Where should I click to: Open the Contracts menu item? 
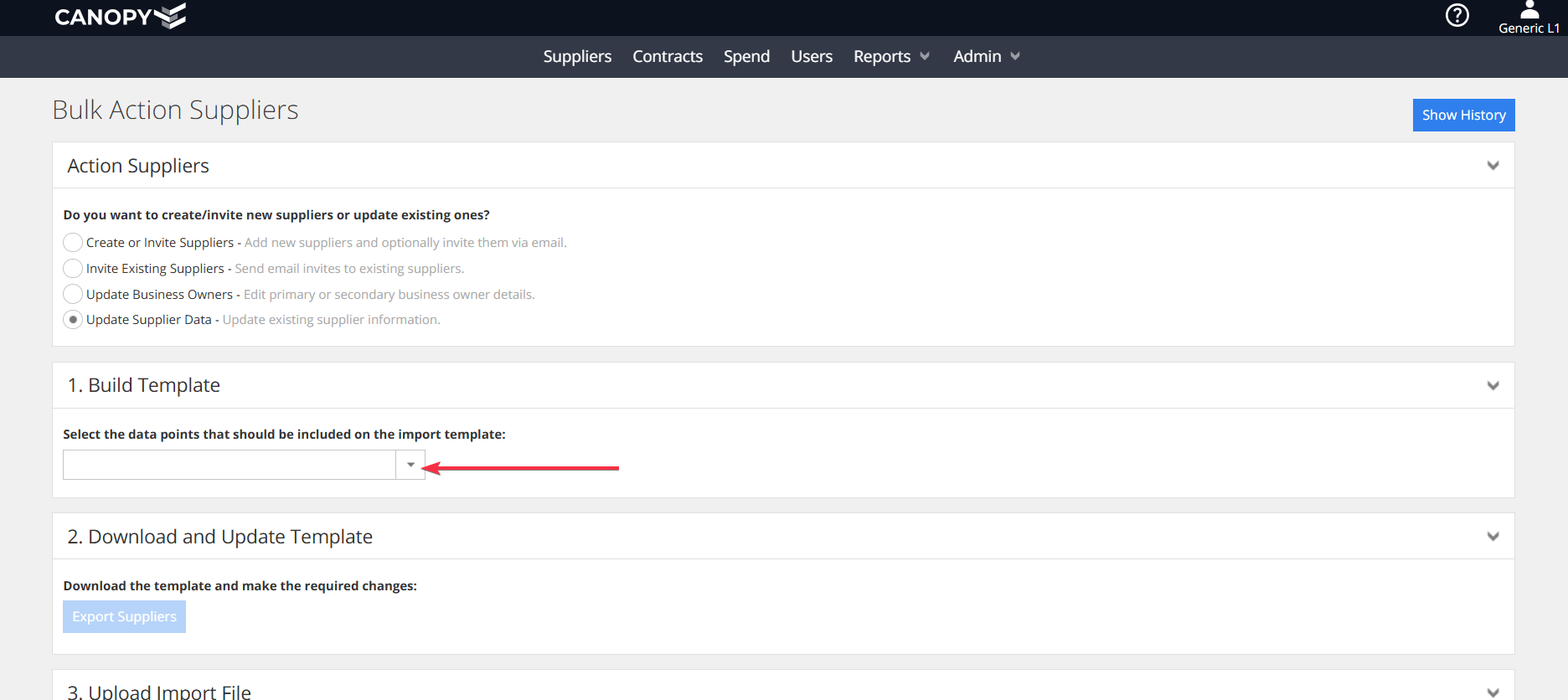click(668, 56)
